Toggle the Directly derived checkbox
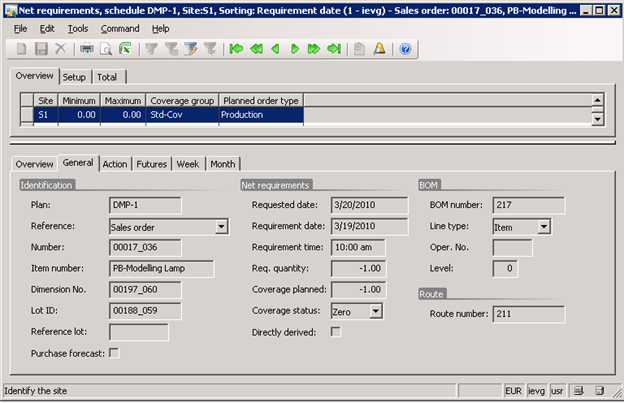The height and width of the screenshot is (403, 624). point(336,332)
